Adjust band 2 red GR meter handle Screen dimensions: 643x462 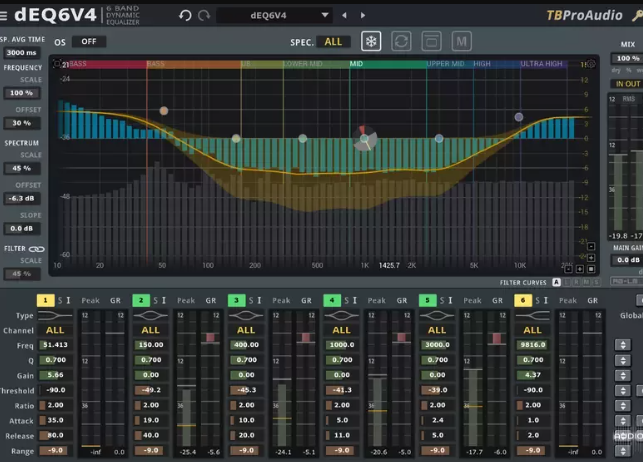pos(210,337)
